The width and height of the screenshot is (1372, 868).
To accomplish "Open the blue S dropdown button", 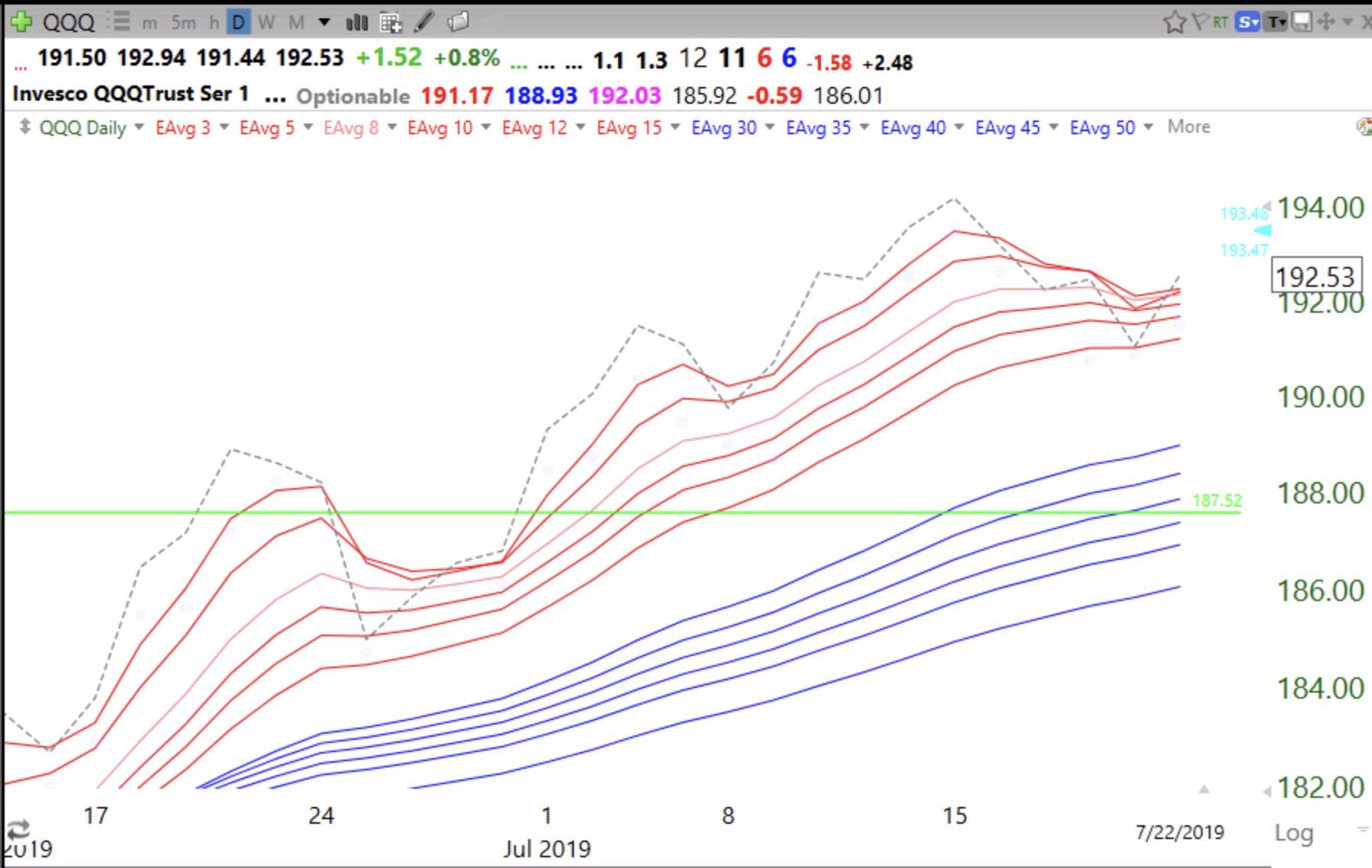I will click(x=1248, y=22).
